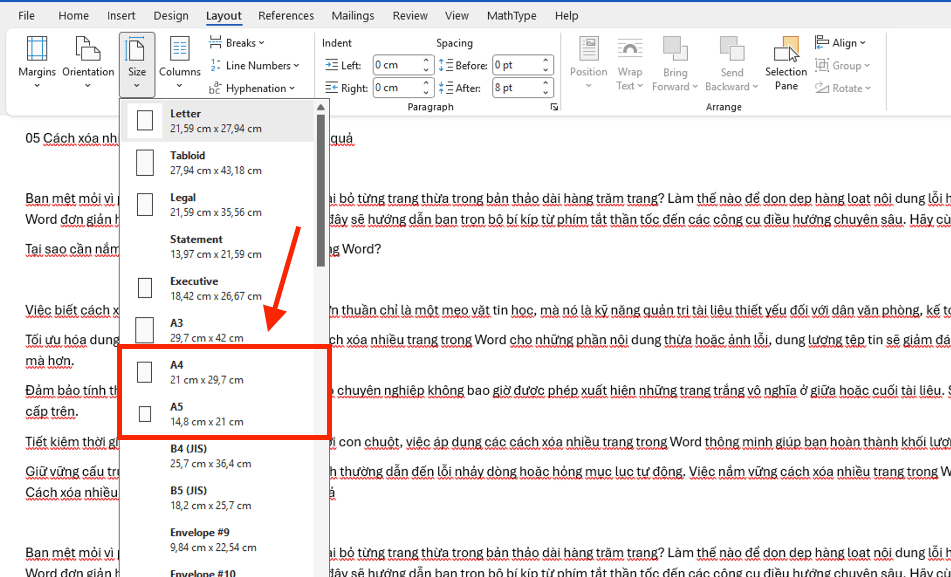Open the Columns gallery
Viewport: 951px width, 577px height.
coord(180,63)
